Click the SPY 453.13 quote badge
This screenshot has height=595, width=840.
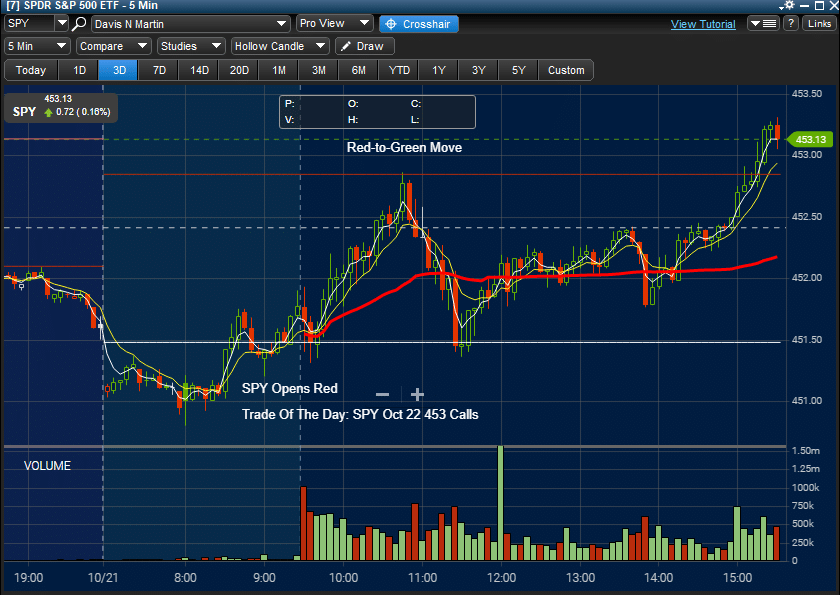tap(61, 108)
